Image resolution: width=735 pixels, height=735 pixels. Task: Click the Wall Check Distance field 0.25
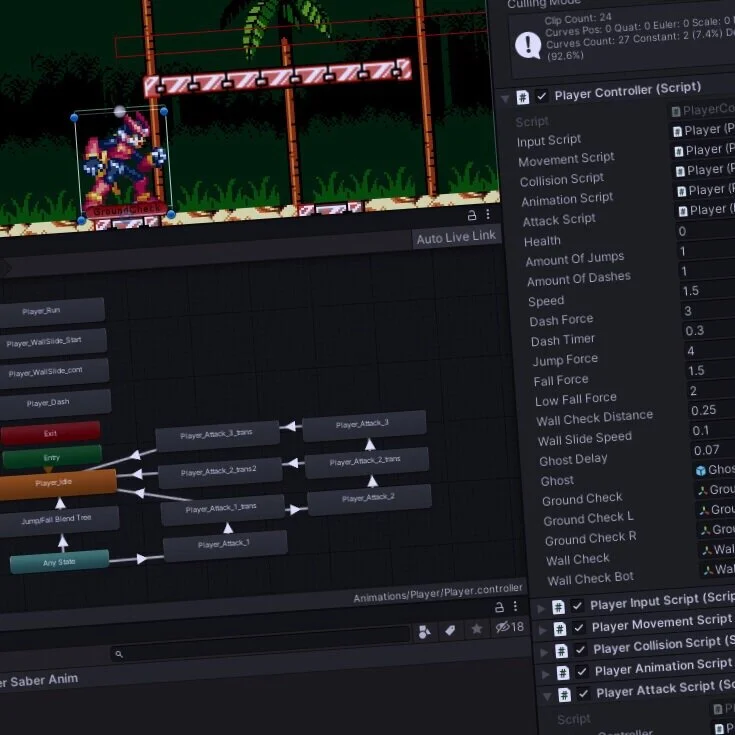(x=712, y=410)
